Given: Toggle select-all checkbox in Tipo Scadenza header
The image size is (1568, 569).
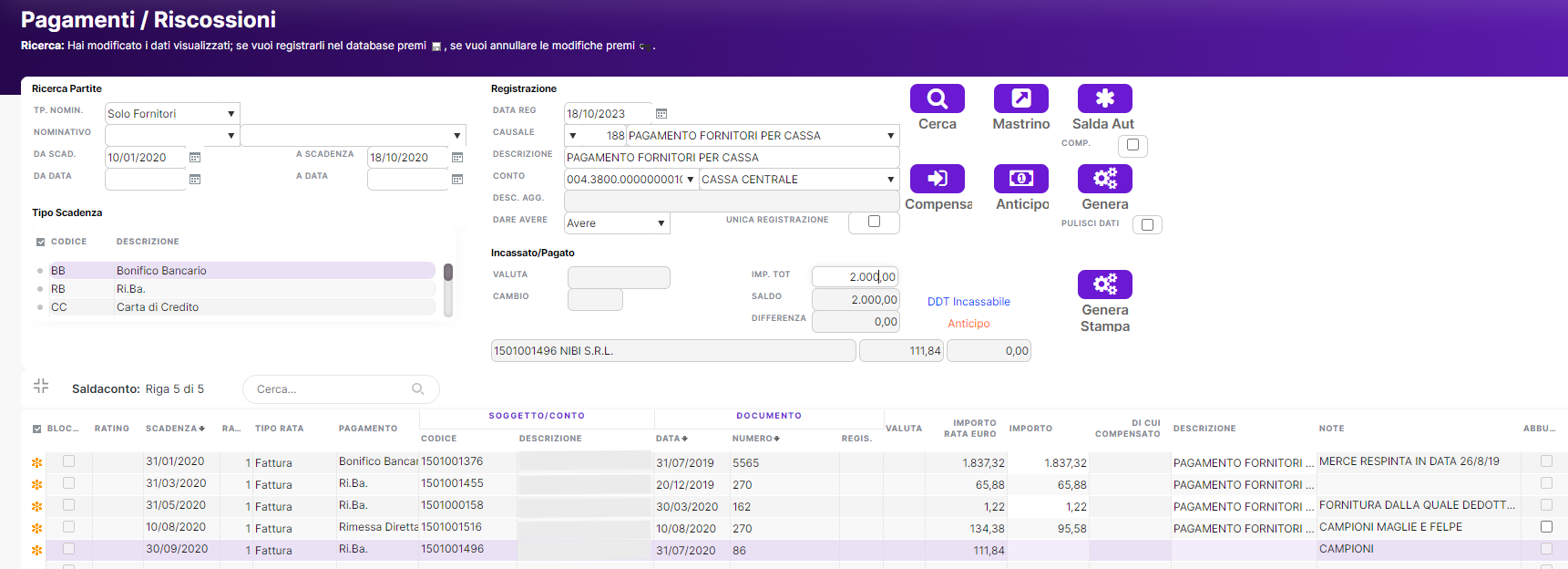Looking at the screenshot, I should pyautogui.click(x=40, y=243).
